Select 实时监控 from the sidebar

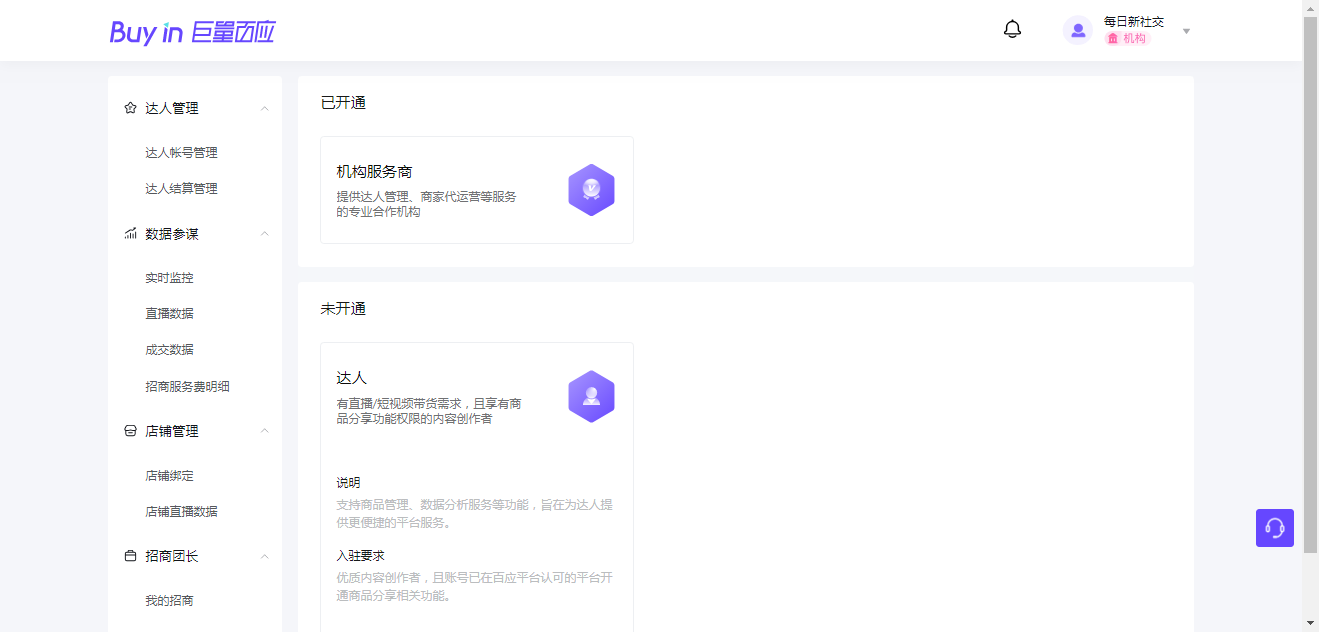[169, 277]
